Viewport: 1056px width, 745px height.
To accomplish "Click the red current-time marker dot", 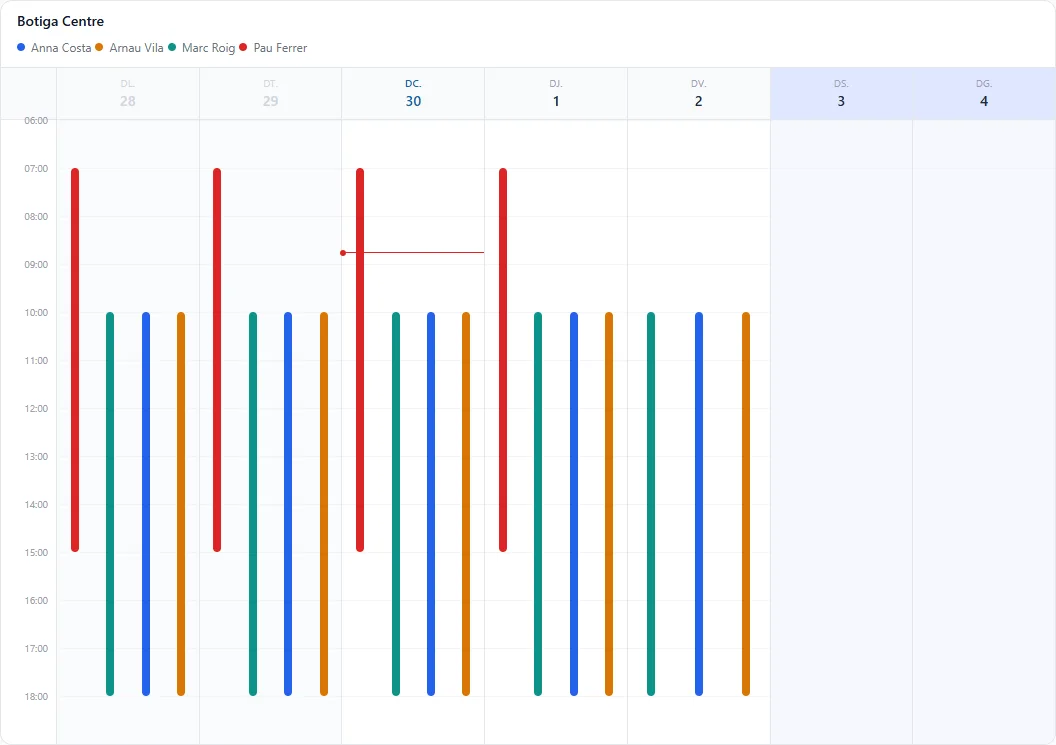I will click(343, 253).
